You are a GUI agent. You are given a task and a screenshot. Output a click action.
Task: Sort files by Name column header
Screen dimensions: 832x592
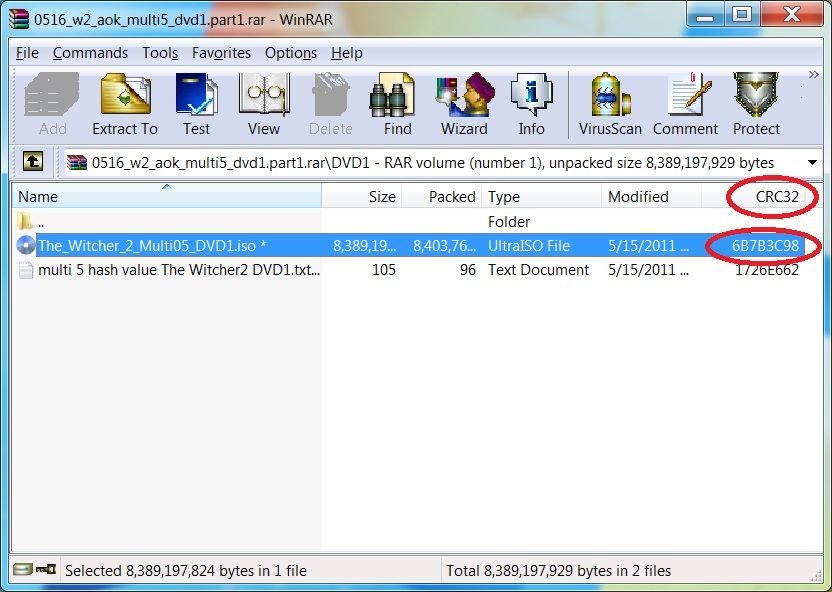click(38, 197)
